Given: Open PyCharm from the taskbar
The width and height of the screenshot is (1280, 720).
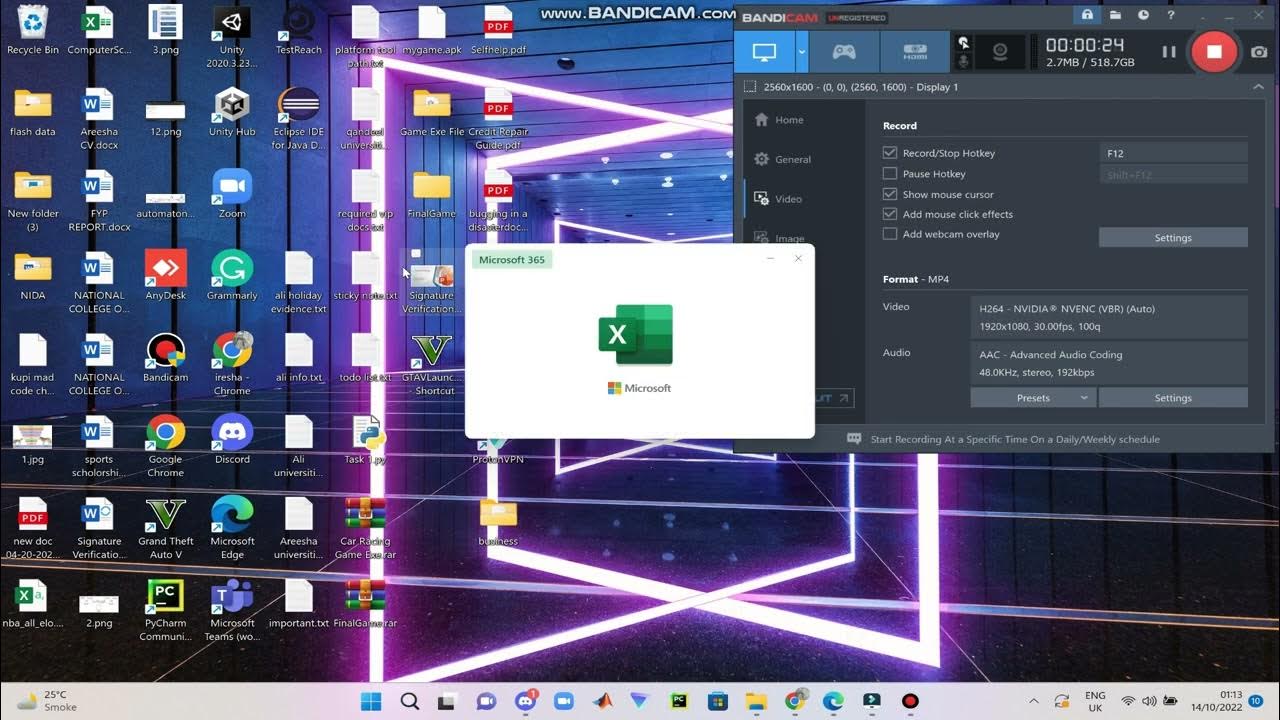Looking at the screenshot, I should pyautogui.click(x=679, y=701).
